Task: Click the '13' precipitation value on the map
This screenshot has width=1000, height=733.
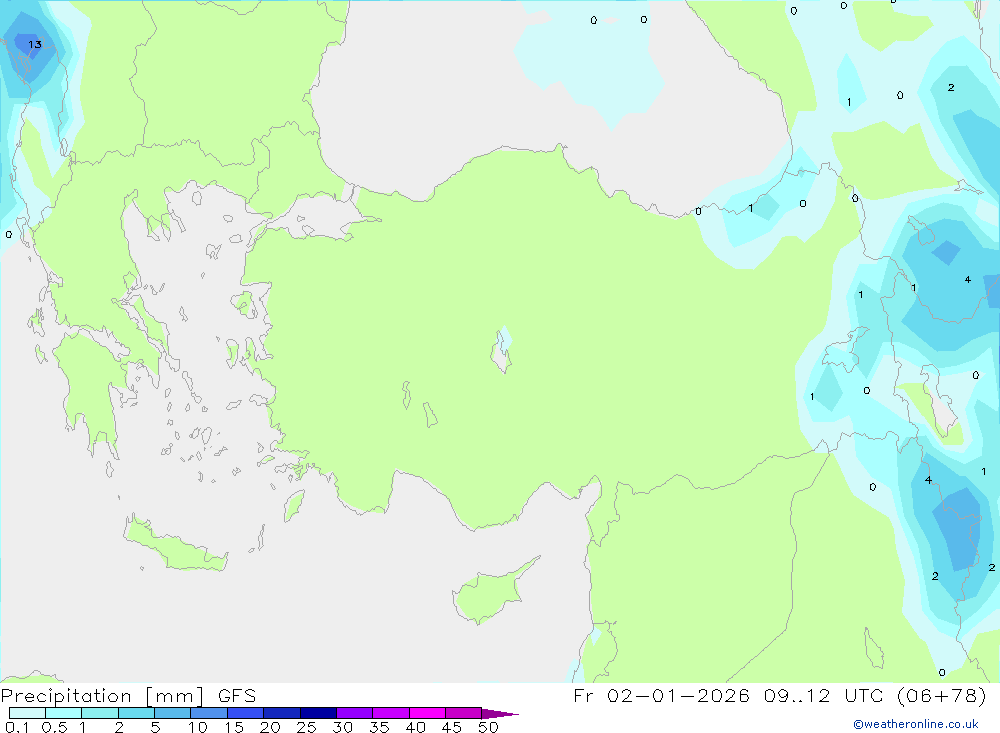Action: pyautogui.click(x=35, y=44)
